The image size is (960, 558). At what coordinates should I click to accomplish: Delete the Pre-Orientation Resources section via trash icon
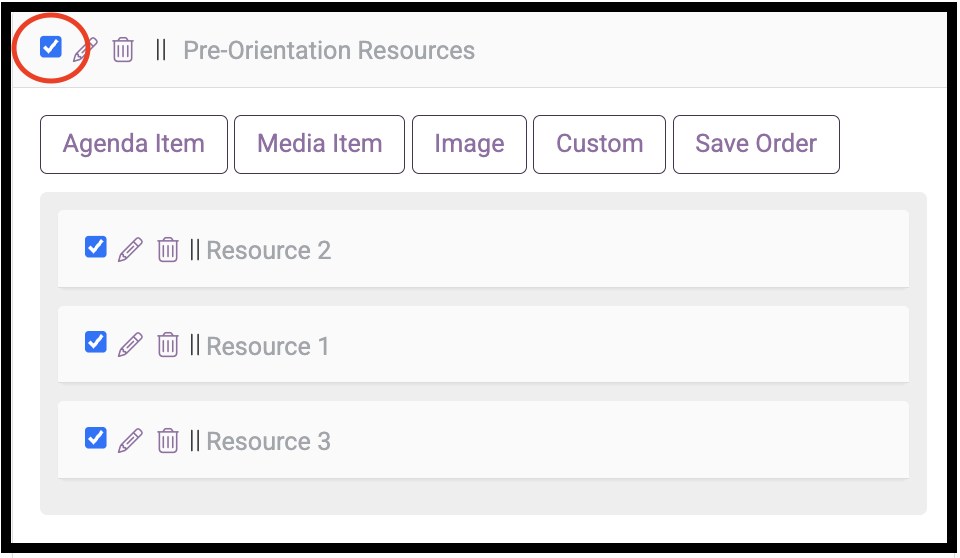[x=123, y=49]
